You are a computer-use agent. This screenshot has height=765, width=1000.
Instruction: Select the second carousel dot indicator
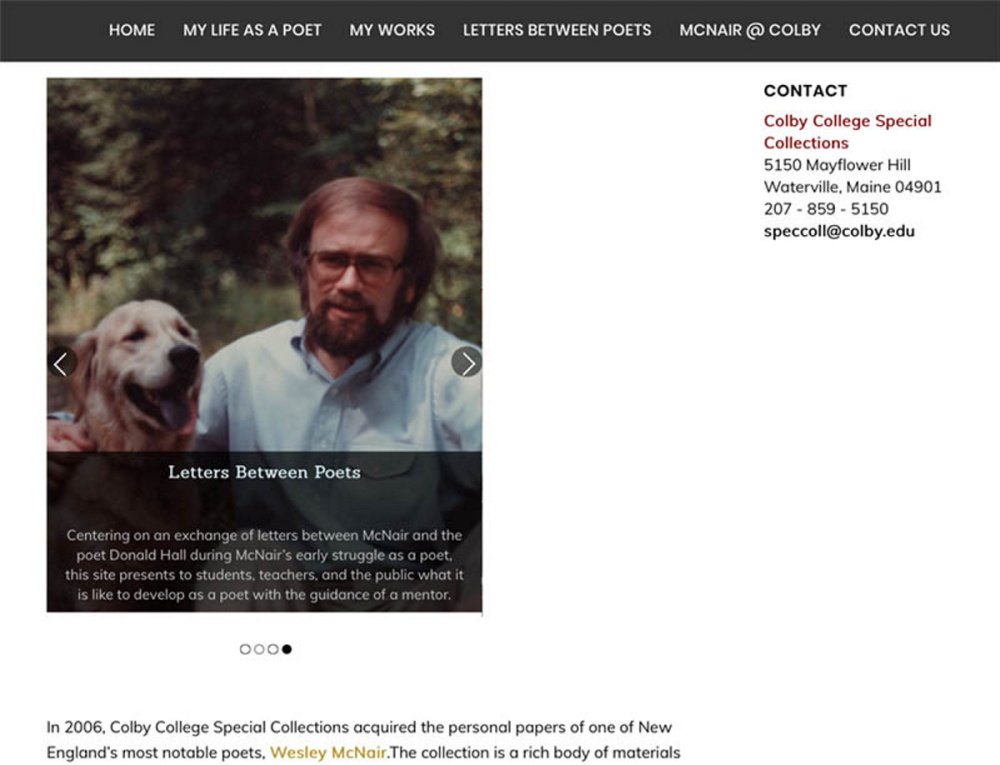259,649
